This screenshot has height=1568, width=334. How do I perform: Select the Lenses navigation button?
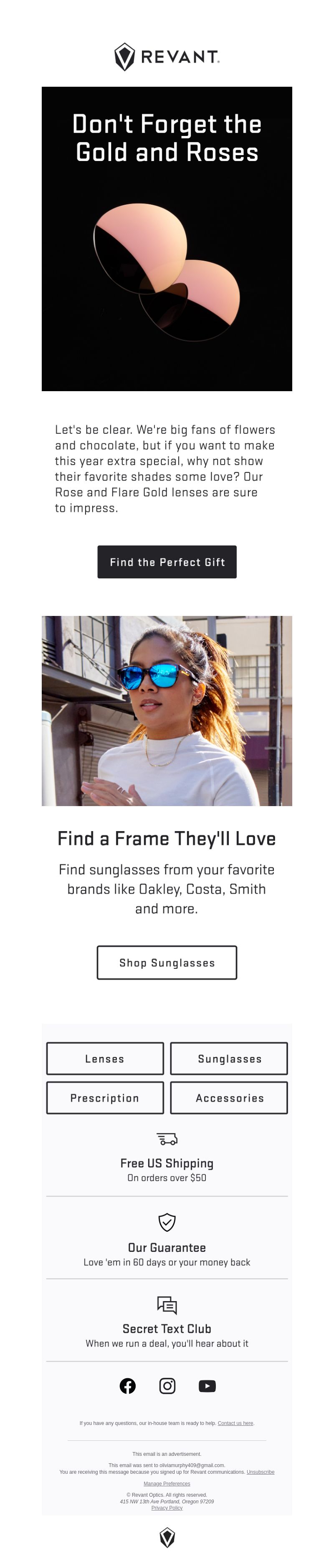click(105, 1058)
